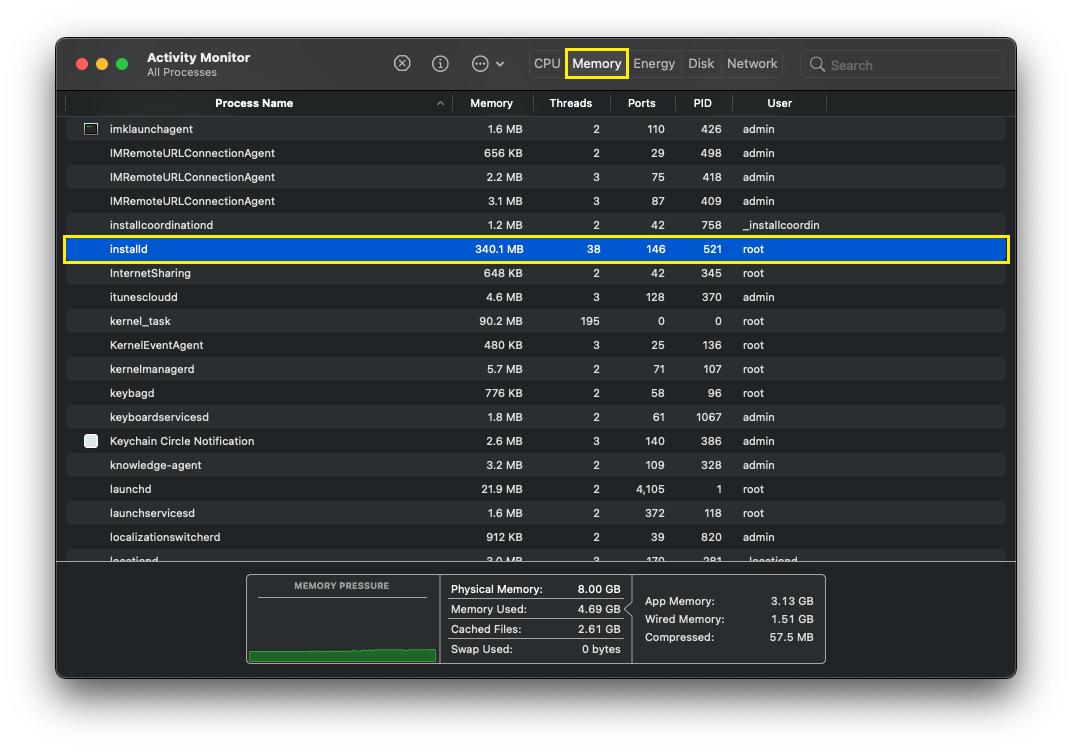
Task: Click the Wired Memory 1.51 GB entry
Action: pyautogui.click(x=729, y=619)
